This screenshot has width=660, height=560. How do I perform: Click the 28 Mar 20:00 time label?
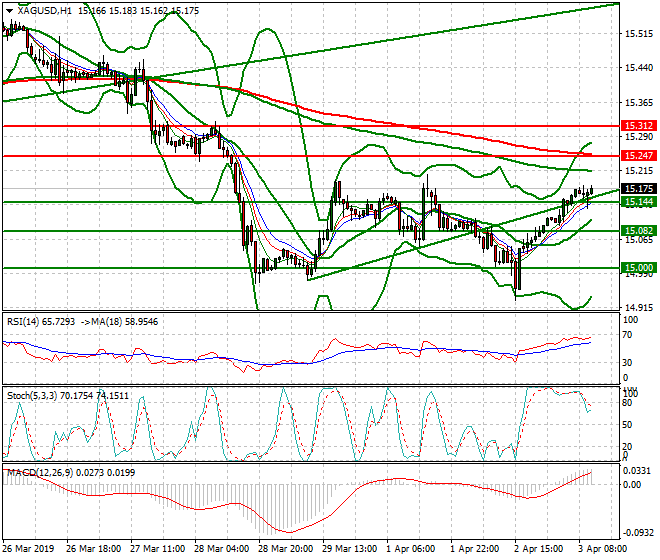click(x=285, y=549)
